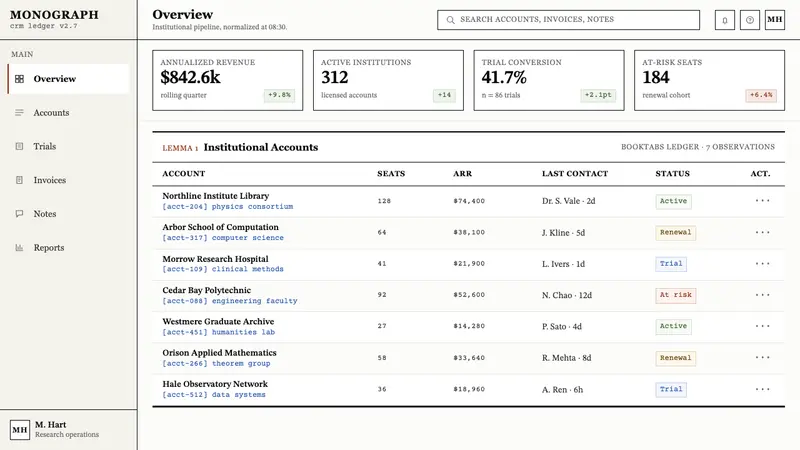The width and height of the screenshot is (800, 450).
Task: Open the notifications bell icon
Action: [x=724, y=20]
